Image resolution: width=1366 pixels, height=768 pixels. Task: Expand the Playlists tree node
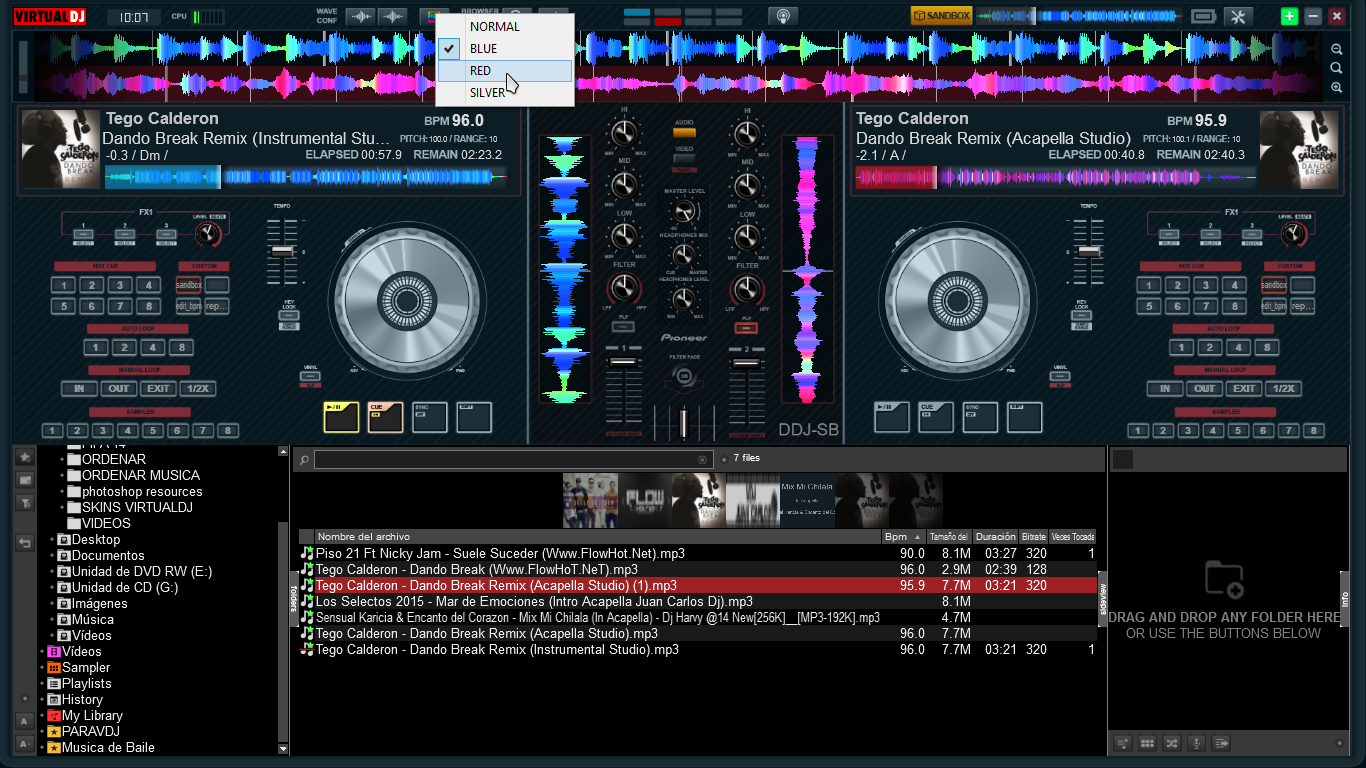(42, 684)
